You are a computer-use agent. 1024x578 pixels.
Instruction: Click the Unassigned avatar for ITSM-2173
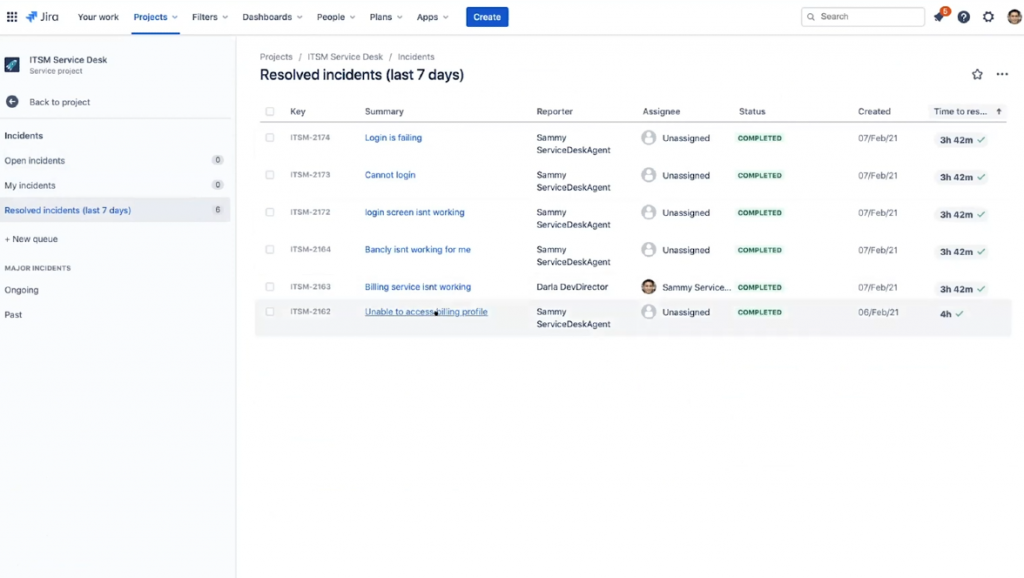pos(648,175)
